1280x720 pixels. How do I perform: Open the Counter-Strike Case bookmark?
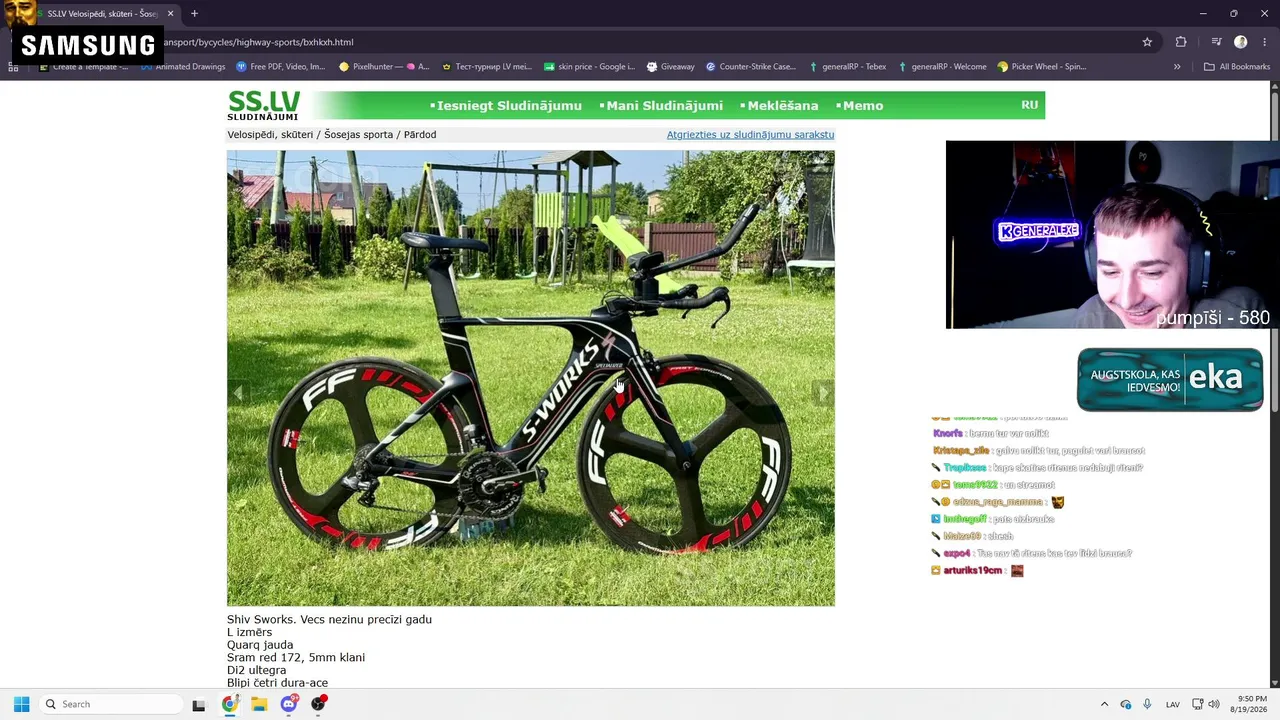coord(751,67)
